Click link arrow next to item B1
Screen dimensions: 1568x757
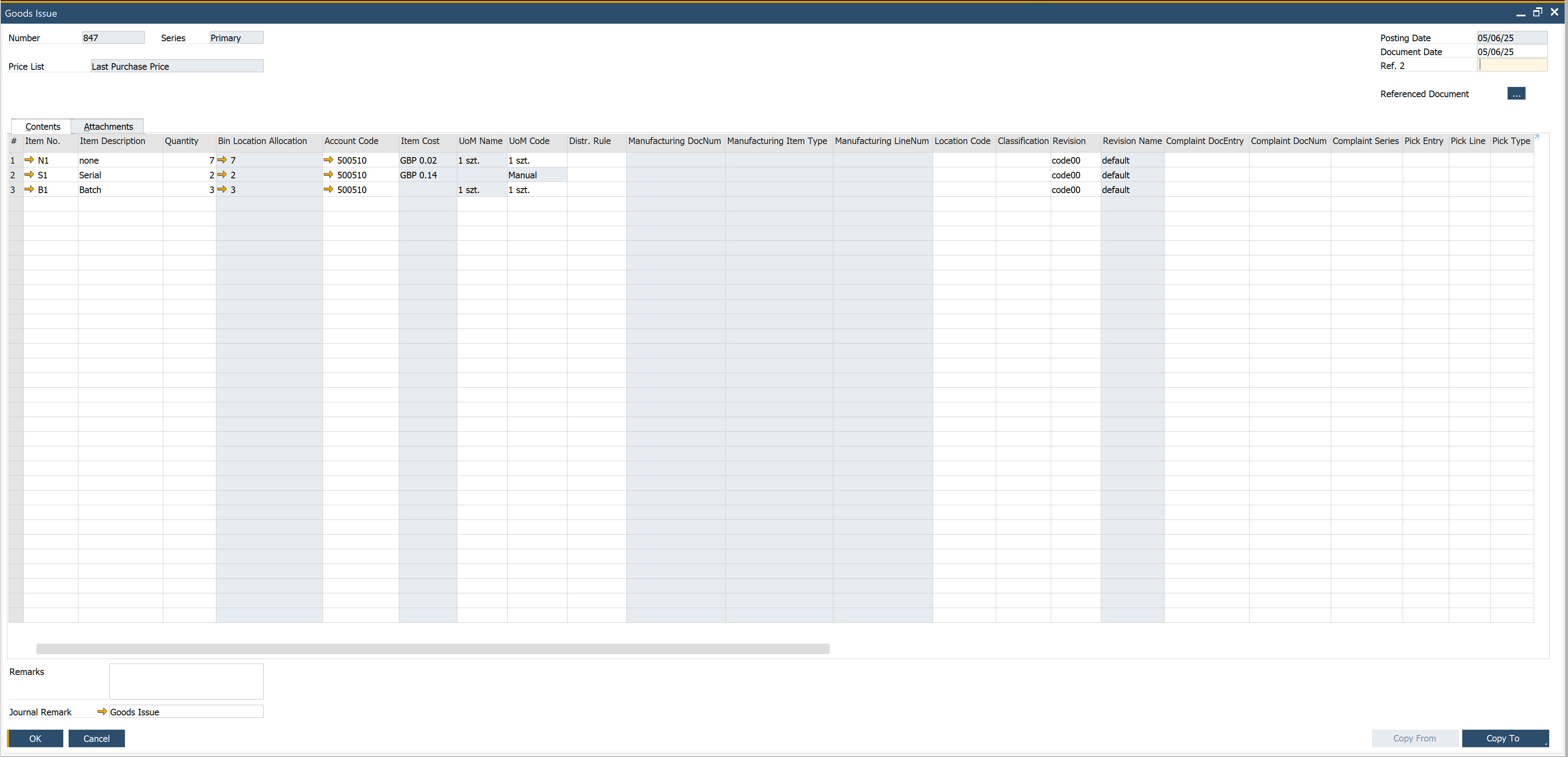coord(29,189)
